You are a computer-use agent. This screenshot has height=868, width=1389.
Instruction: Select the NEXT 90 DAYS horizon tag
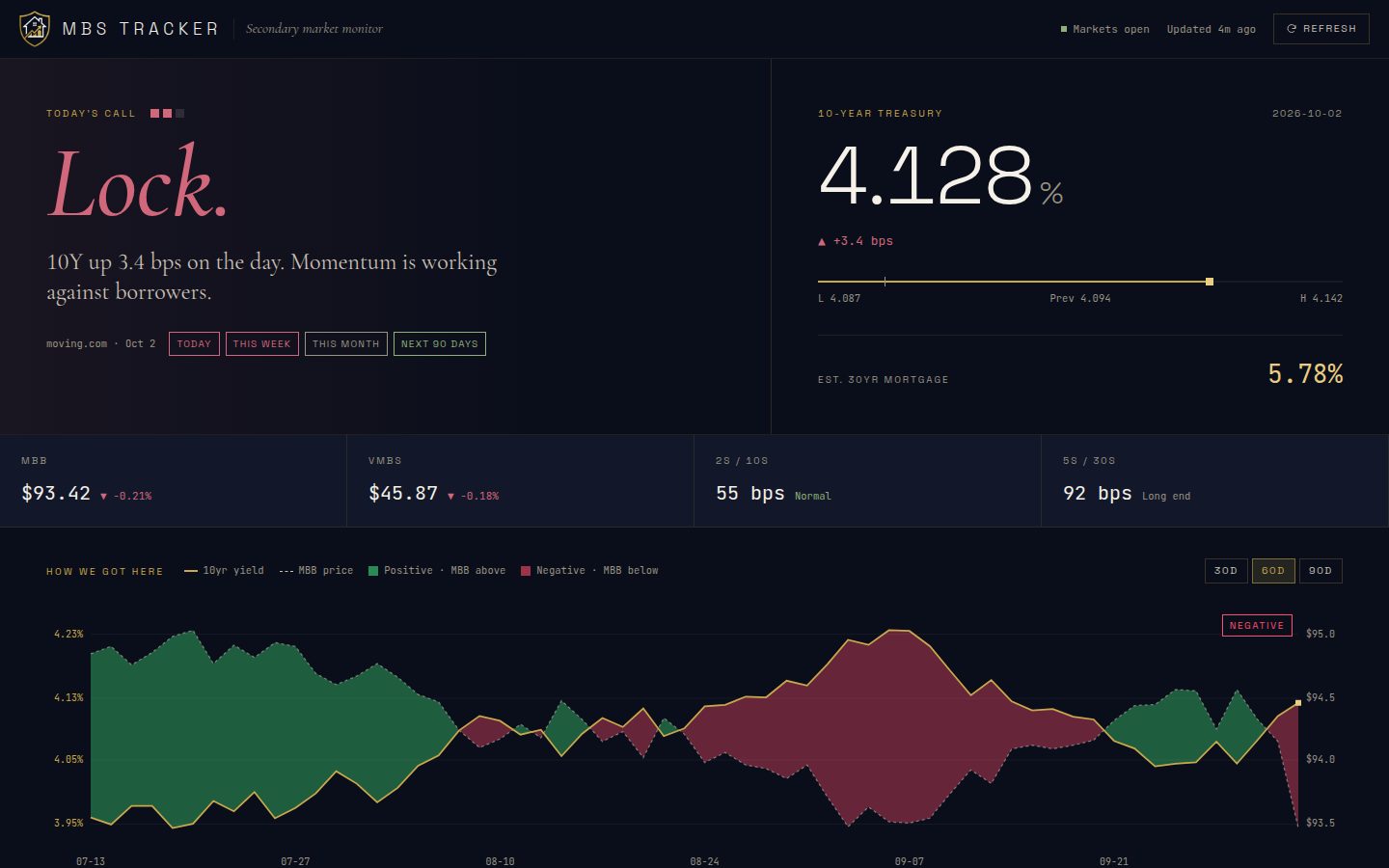(439, 344)
